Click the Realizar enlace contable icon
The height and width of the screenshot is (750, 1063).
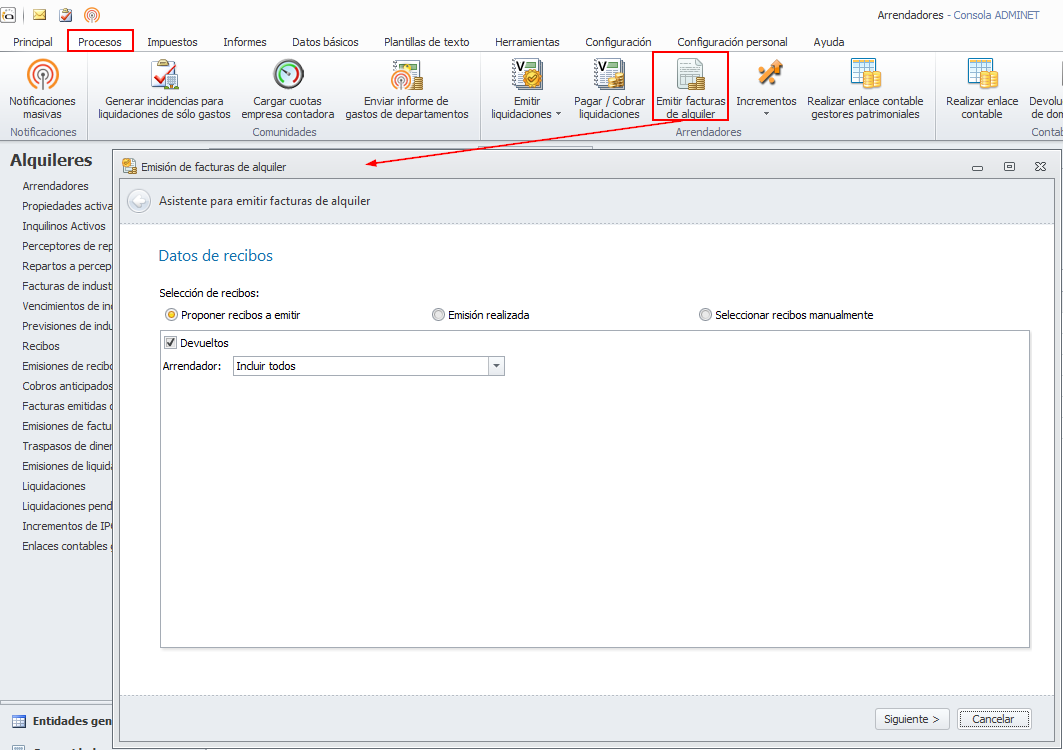click(982, 74)
